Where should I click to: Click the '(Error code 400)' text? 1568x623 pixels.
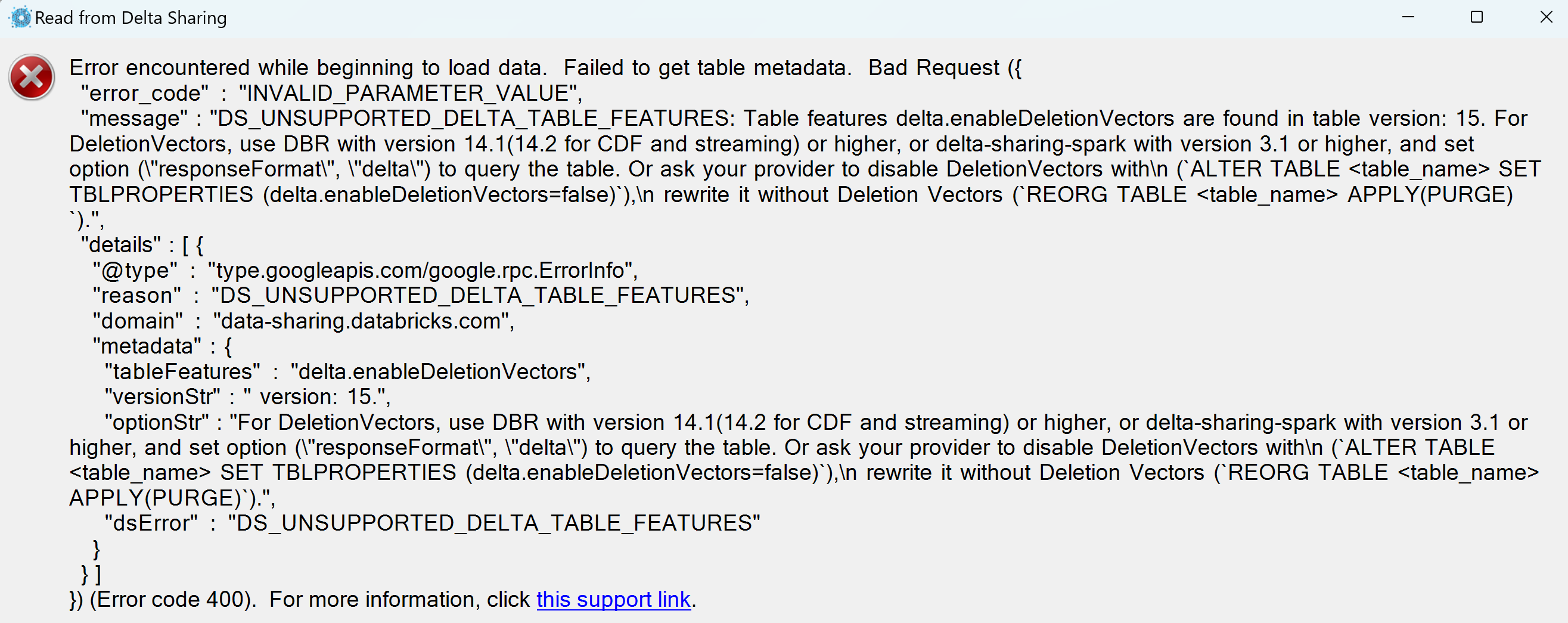[x=172, y=600]
